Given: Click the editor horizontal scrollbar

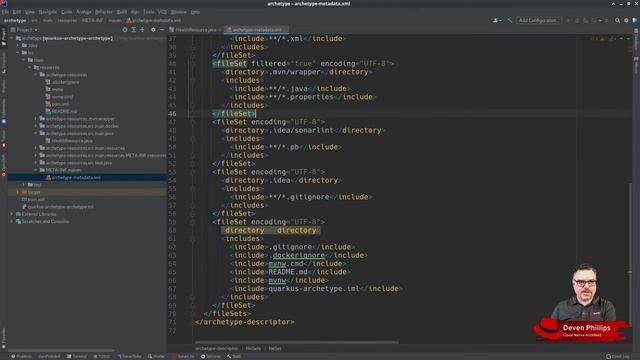Looking at the screenshot, I should click(297, 342).
